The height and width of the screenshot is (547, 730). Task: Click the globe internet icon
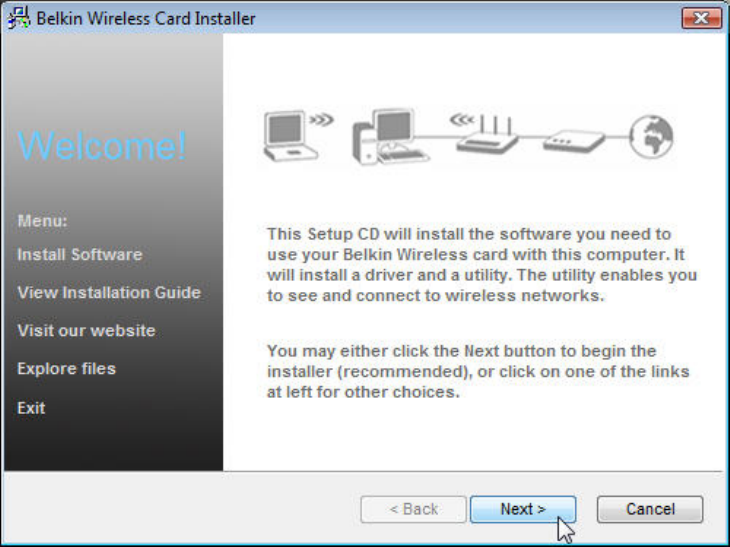click(x=651, y=137)
